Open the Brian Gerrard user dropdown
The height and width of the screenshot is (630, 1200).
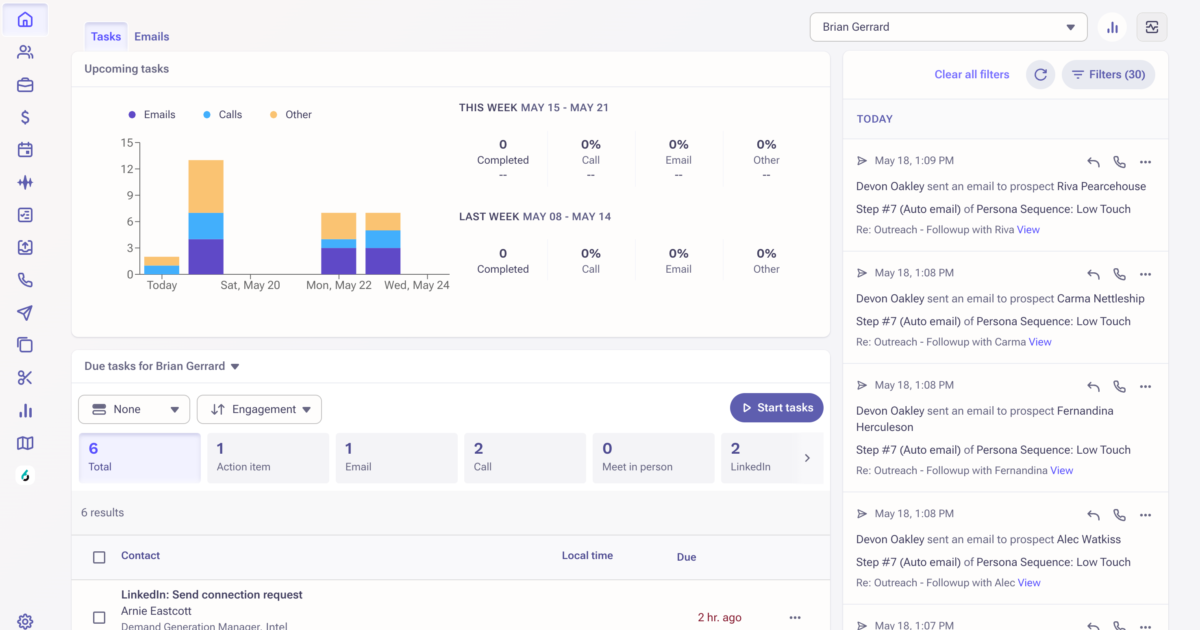pyautogui.click(x=948, y=27)
